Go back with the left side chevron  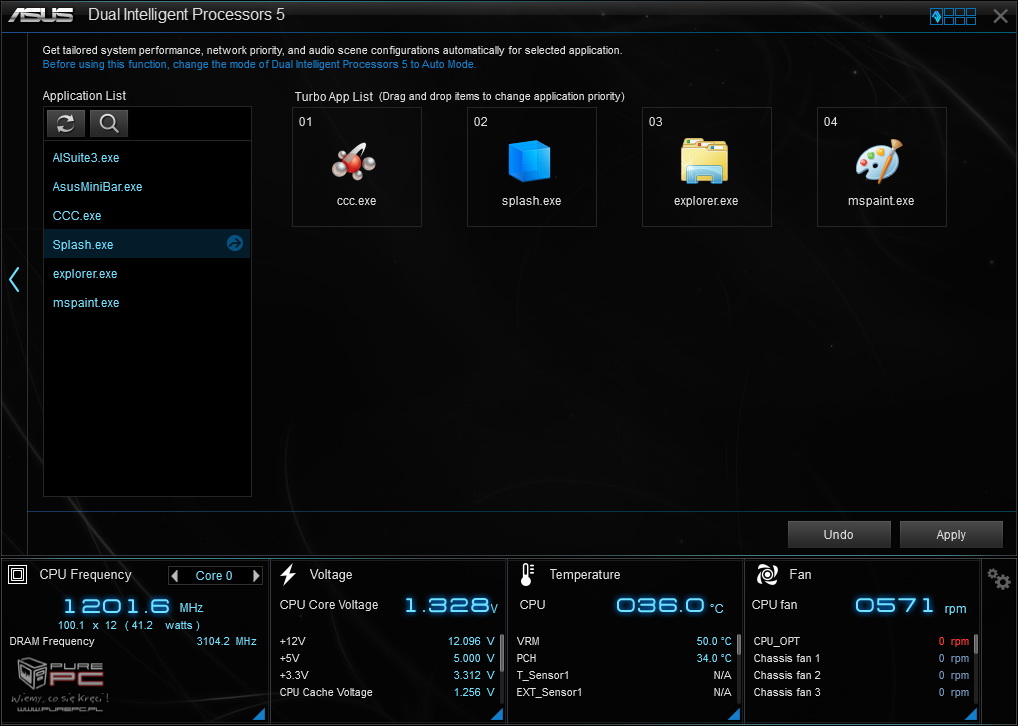click(14, 279)
